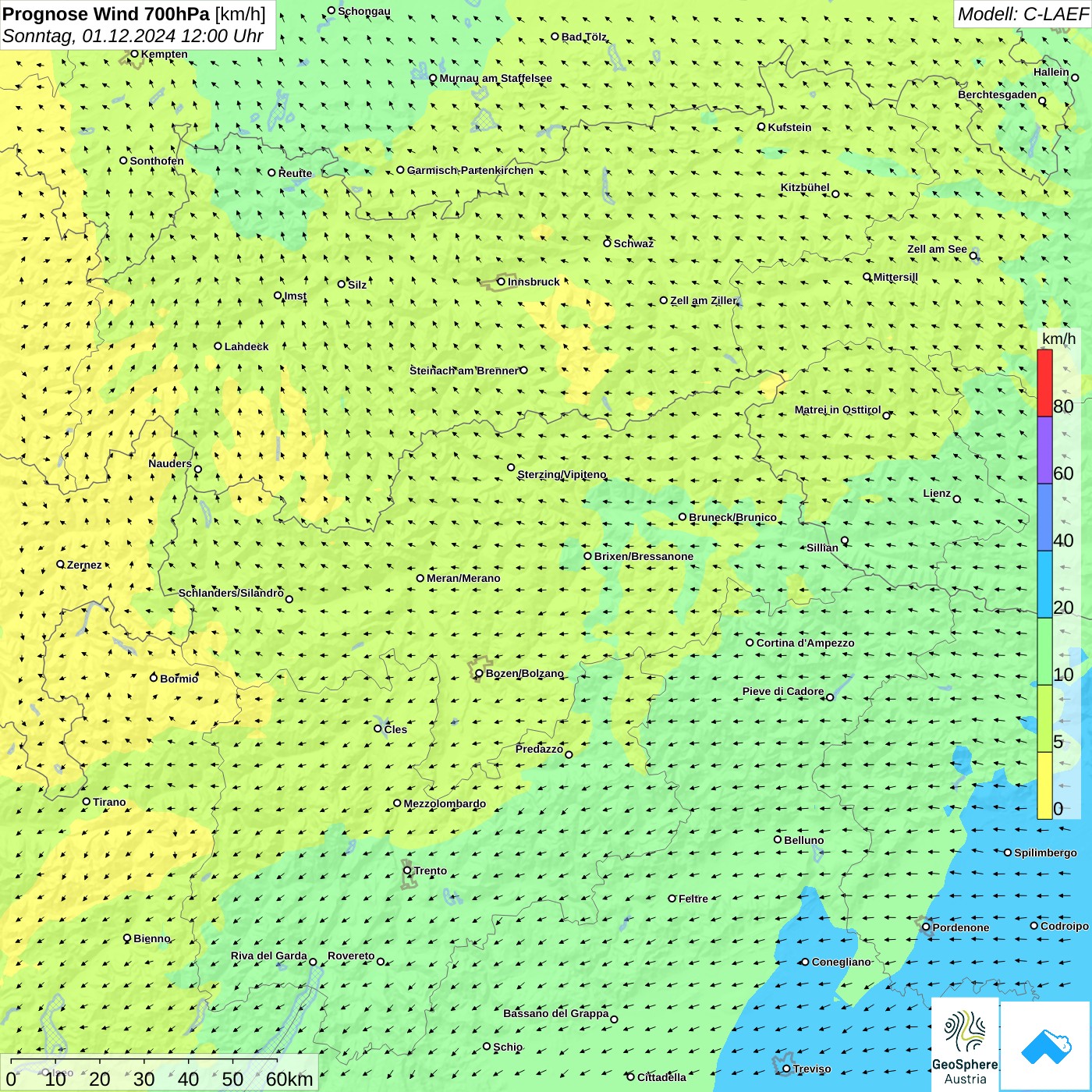Screen dimensions: 1092x1092
Task: Click the Trento city marker
Action: (x=407, y=870)
